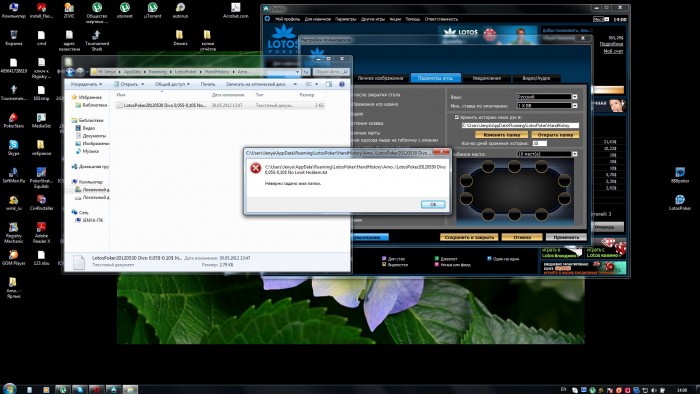The height and width of the screenshot is (394, 700).
Task: Open the 888poker desktop shortcut
Action: 680,175
